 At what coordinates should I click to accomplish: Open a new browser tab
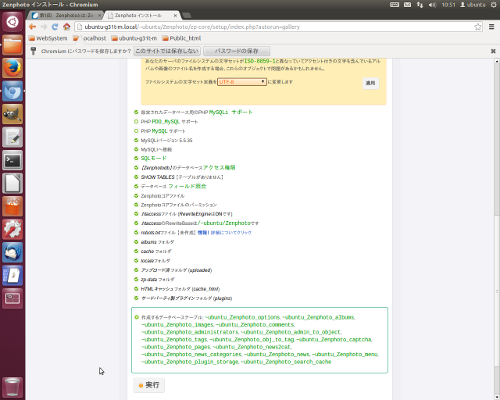(187, 15)
